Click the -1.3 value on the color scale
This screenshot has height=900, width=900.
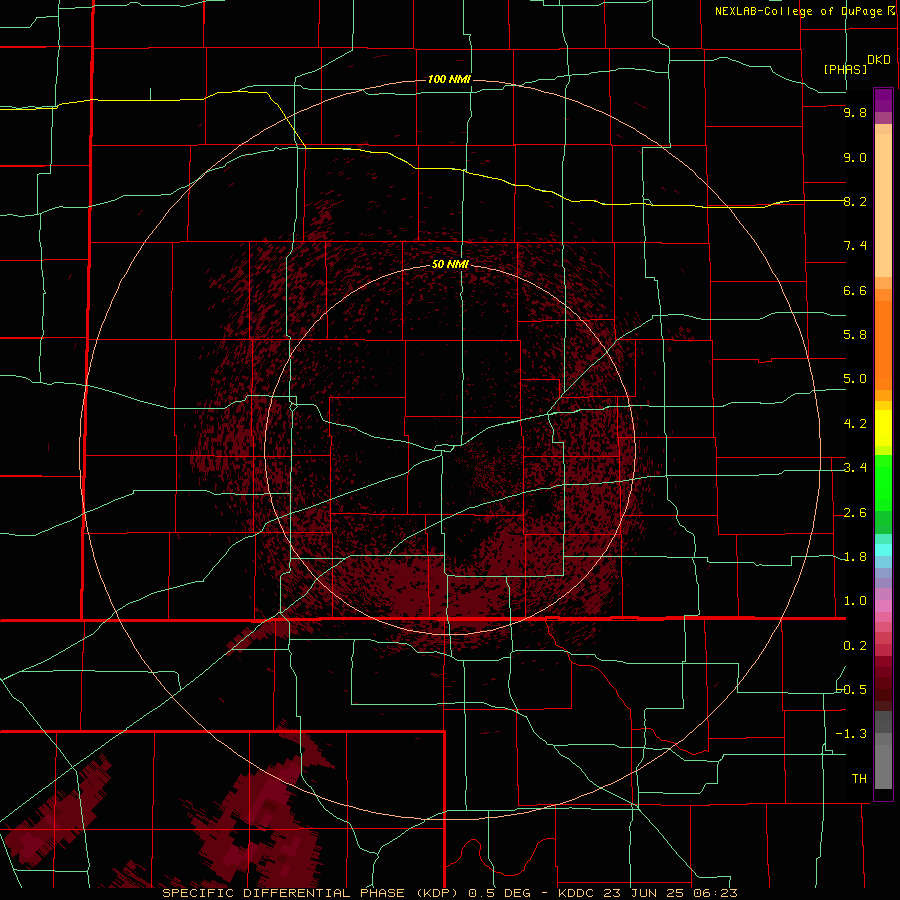[852, 734]
